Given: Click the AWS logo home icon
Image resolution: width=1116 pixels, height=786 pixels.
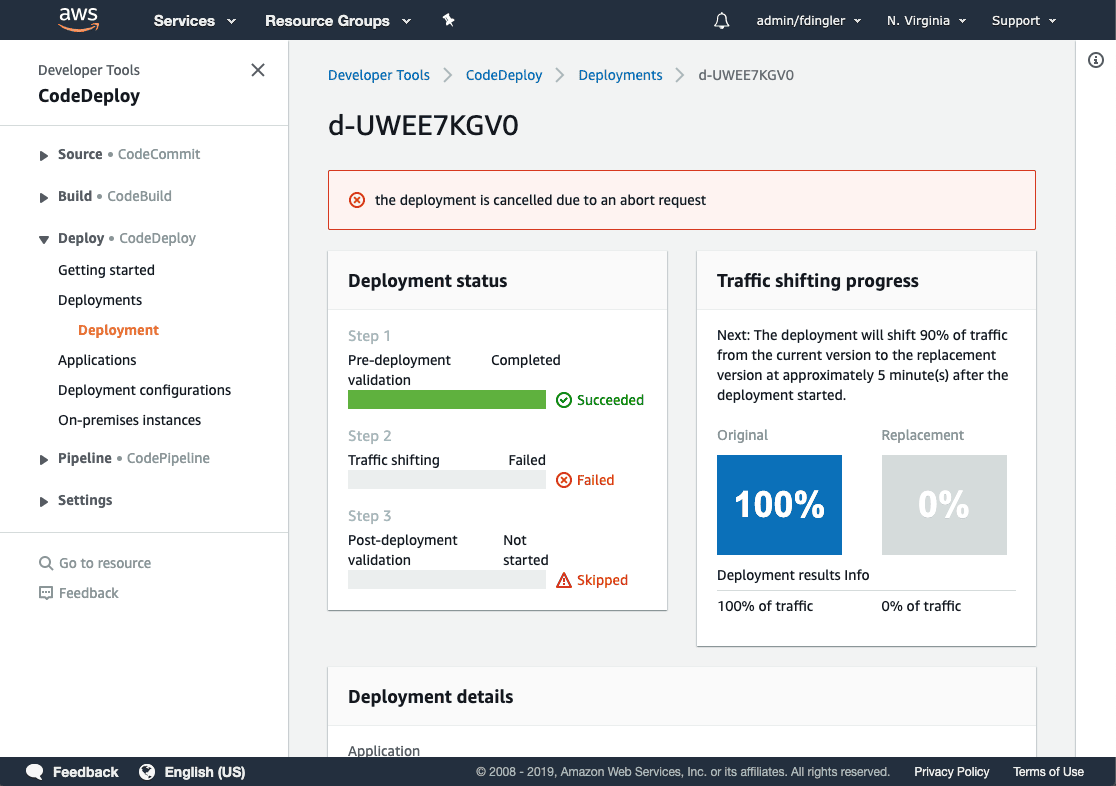Looking at the screenshot, I should click(x=78, y=20).
